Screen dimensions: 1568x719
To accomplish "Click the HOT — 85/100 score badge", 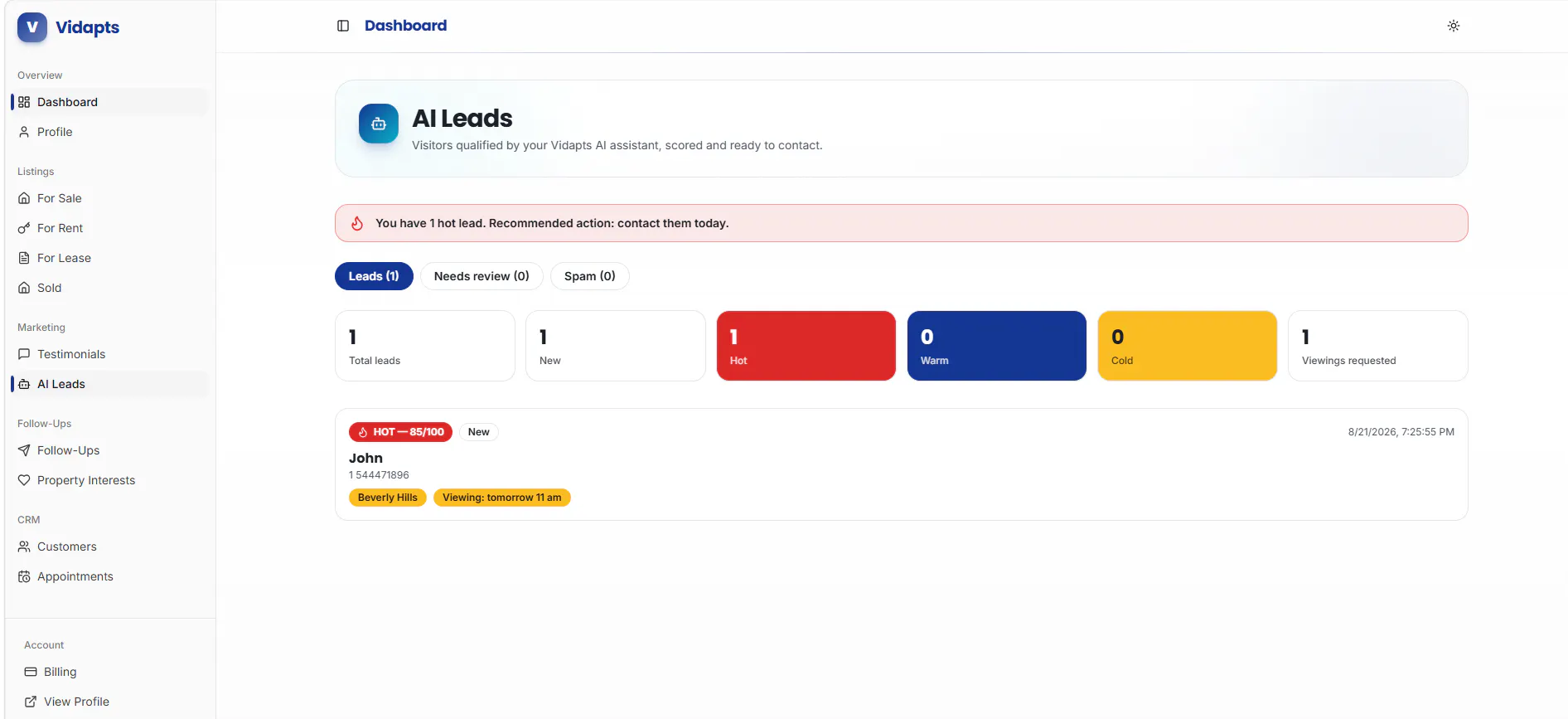I will (x=400, y=432).
